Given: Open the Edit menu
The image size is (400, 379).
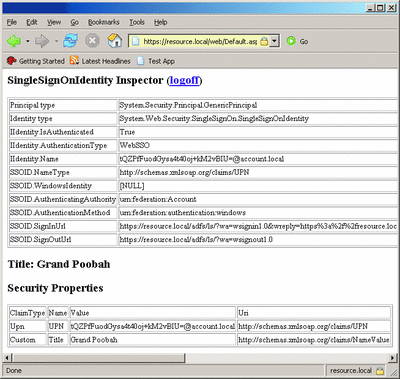Looking at the screenshot, I should tap(32, 22).
